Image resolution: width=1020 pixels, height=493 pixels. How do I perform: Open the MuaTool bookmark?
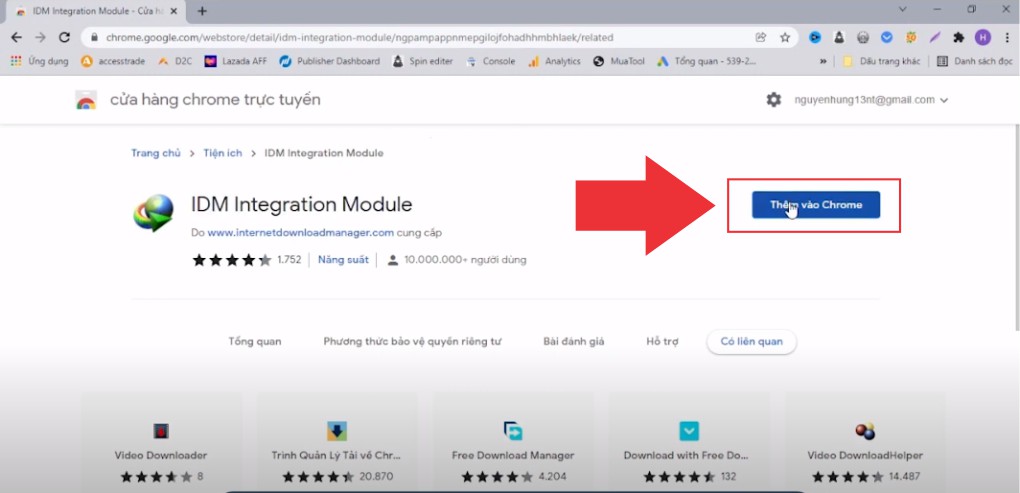(619, 61)
